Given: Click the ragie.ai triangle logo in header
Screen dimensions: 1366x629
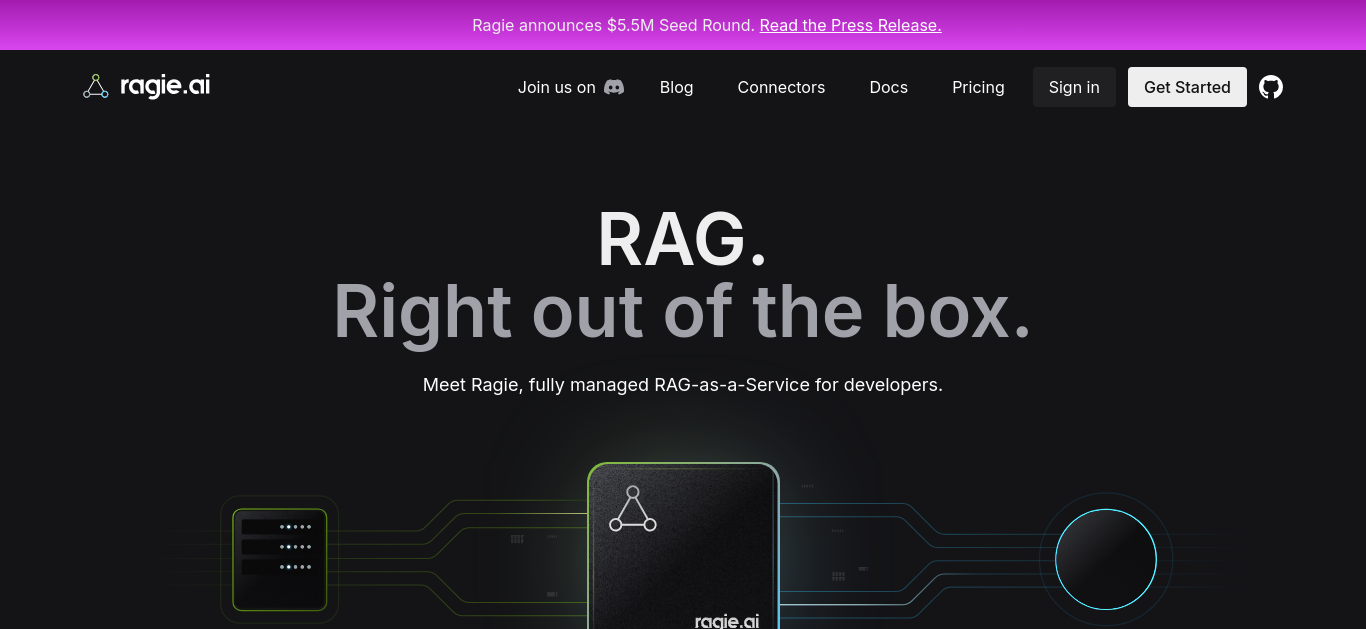Looking at the screenshot, I should [95, 87].
